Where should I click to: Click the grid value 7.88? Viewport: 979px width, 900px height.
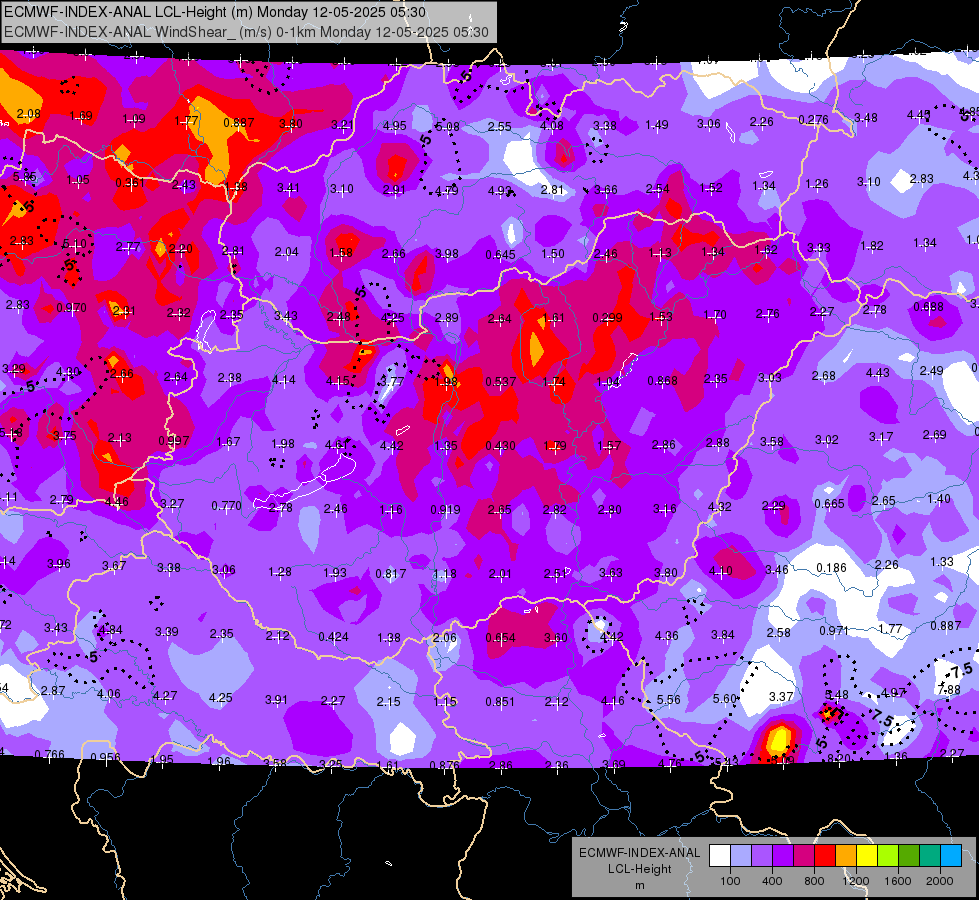click(949, 690)
